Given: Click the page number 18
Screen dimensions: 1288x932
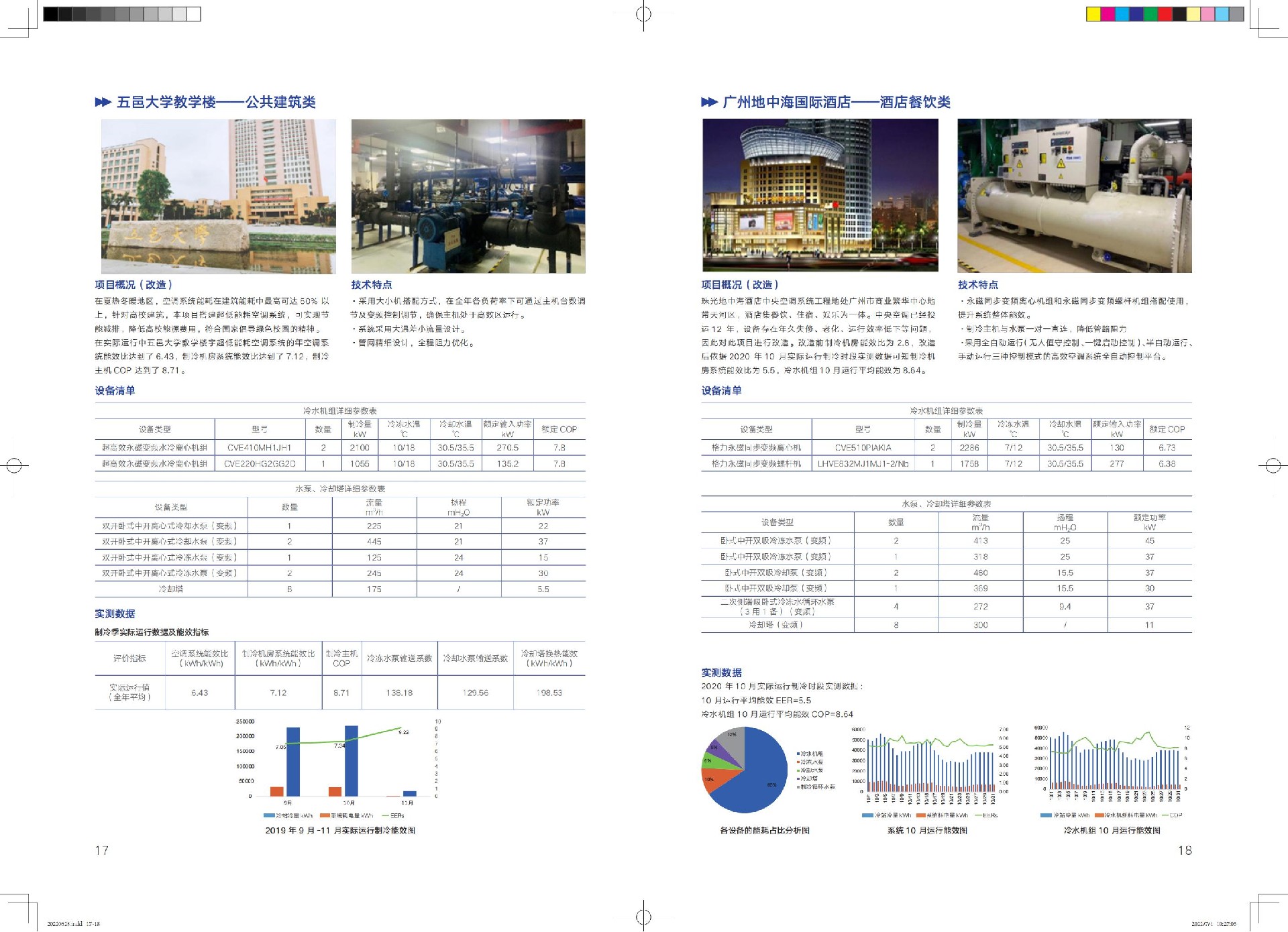Looking at the screenshot, I should (1185, 850).
